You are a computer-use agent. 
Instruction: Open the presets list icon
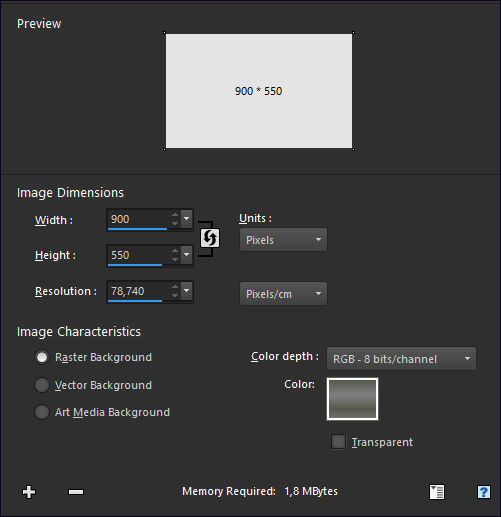[x=437, y=492]
